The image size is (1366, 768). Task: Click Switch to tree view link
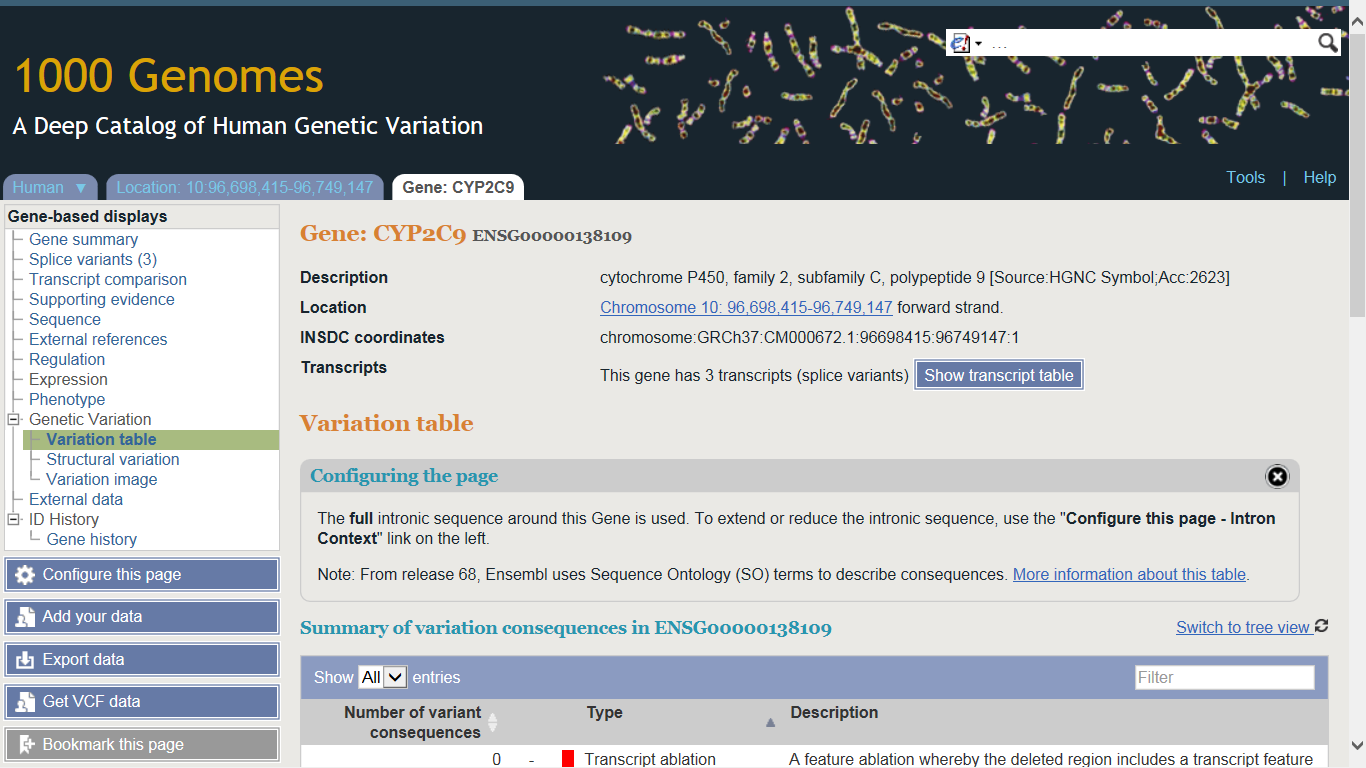tap(1243, 627)
